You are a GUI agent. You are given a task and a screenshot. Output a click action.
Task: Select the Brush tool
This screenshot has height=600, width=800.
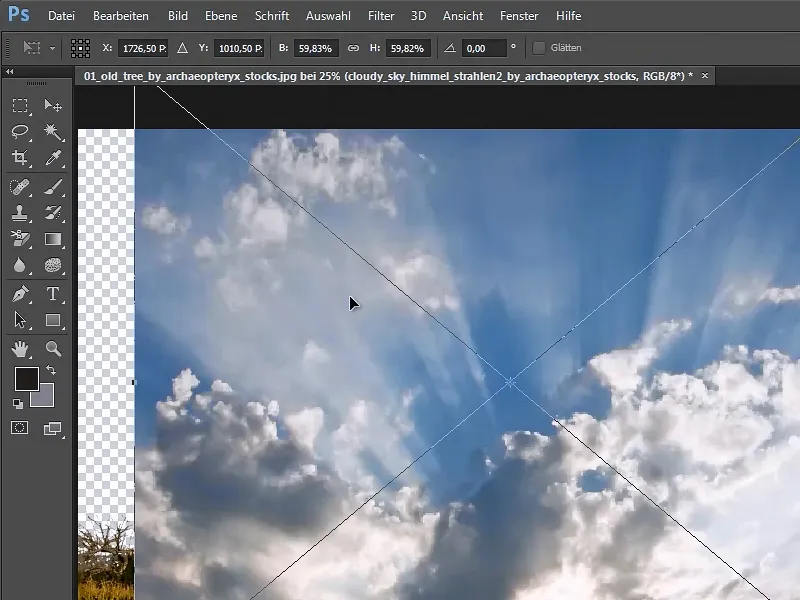click(53, 187)
